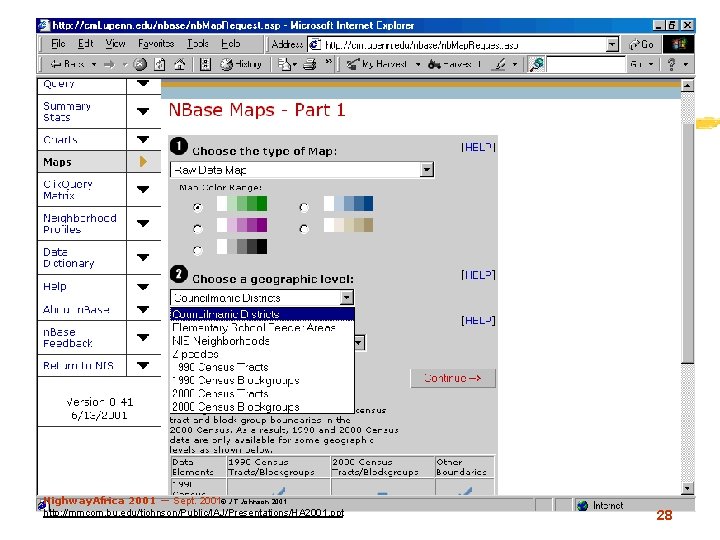Choose NIS Neighborhoods list option
This screenshot has width=720, height=540.
262,341
